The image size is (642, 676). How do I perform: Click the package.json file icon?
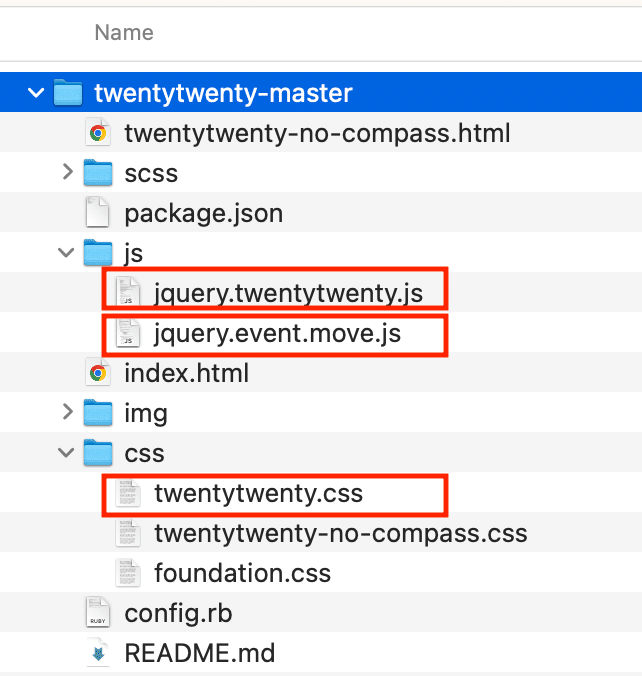(97, 212)
